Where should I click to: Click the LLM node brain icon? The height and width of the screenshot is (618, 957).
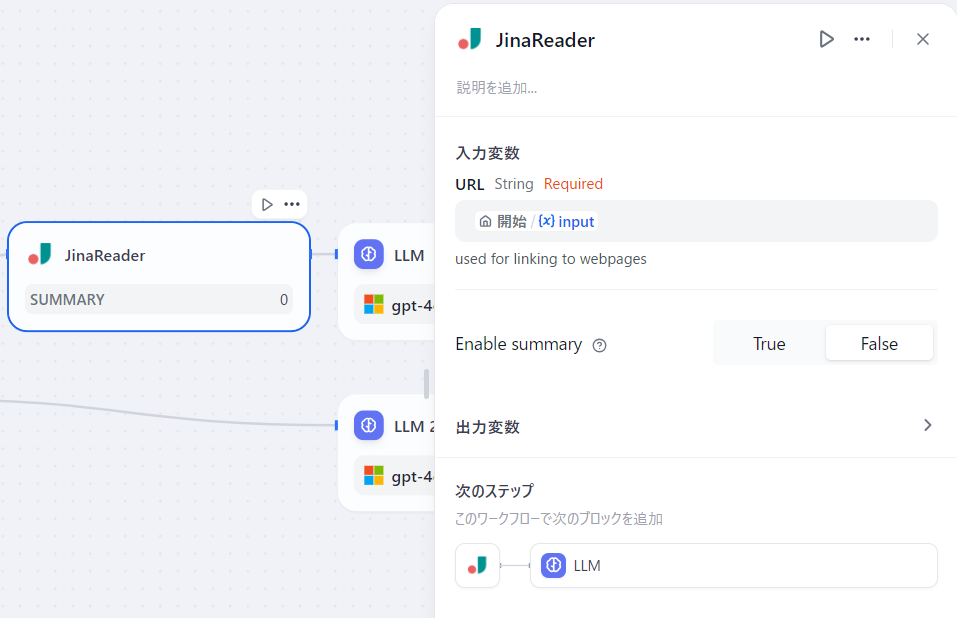point(369,254)
